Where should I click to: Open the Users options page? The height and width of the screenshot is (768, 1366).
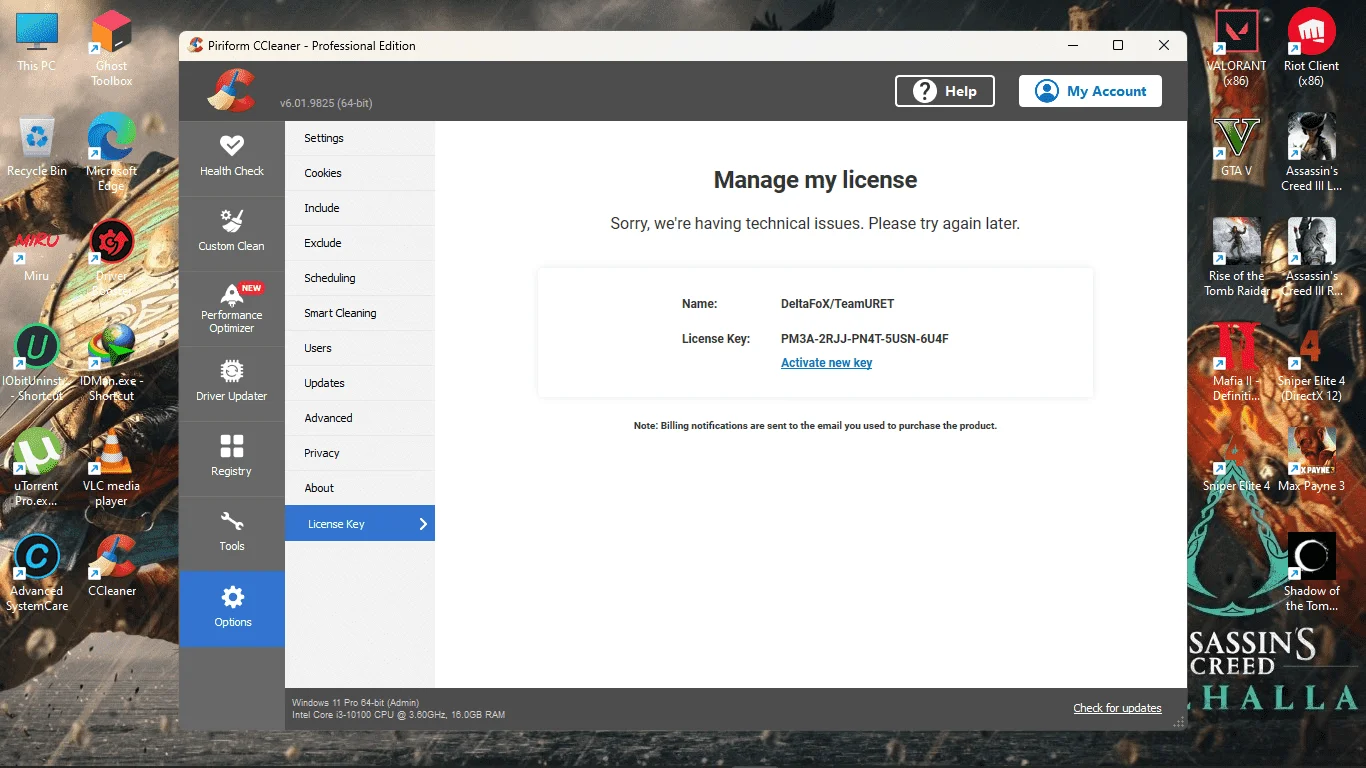pyautogui.click(x=360, y=348)
